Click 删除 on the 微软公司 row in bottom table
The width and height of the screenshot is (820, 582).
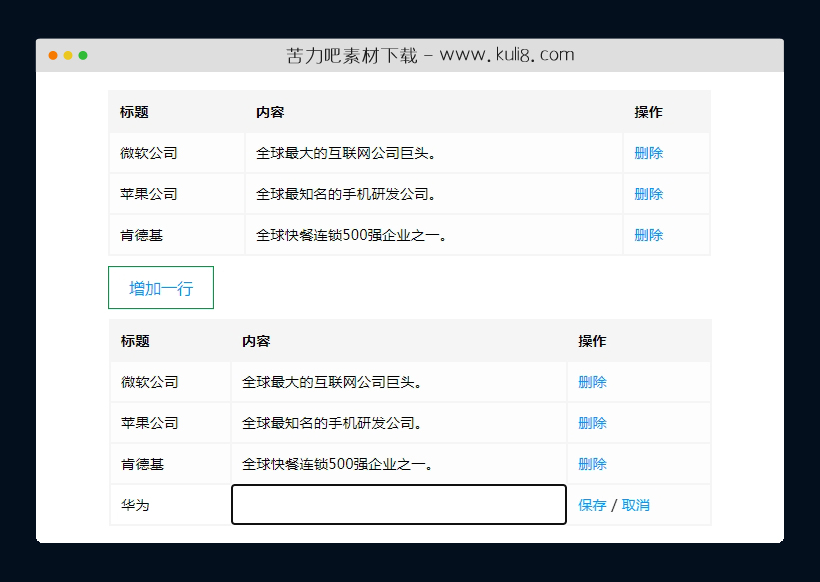pyautogui.click(x=591, y=382)
